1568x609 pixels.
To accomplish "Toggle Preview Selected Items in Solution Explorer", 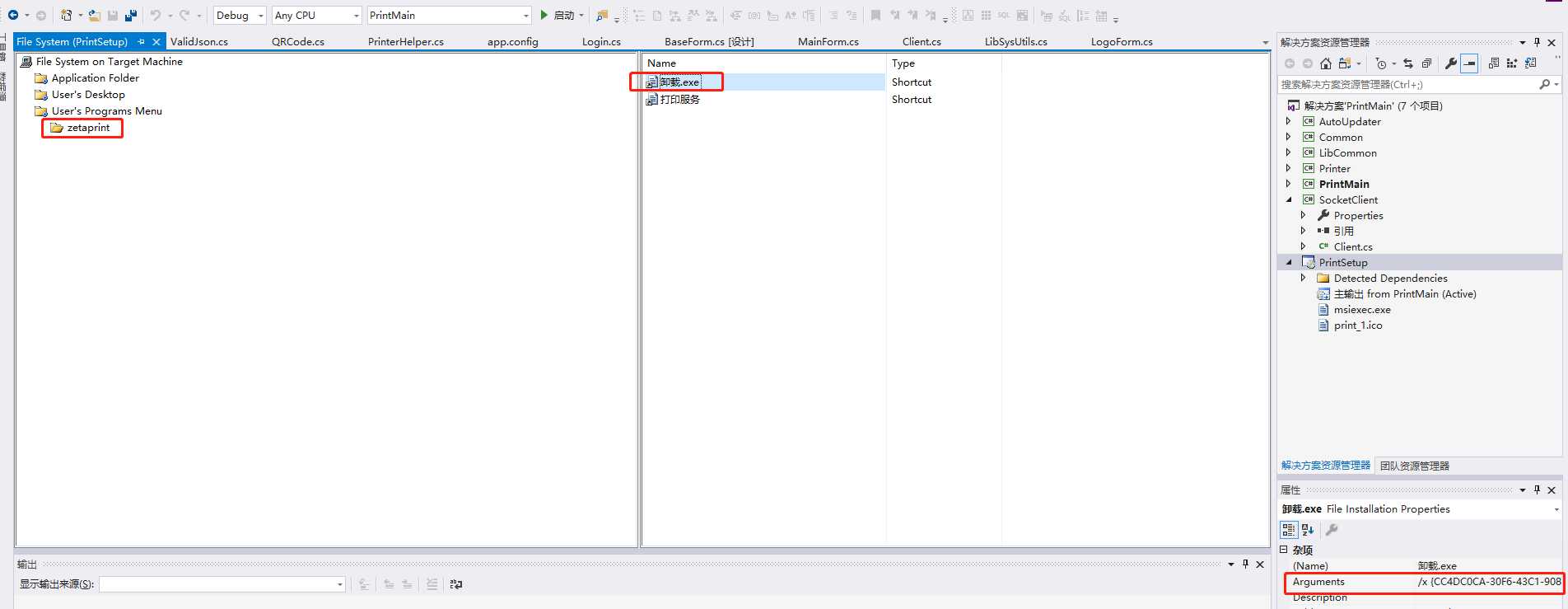I will (x=1469, y=63).
